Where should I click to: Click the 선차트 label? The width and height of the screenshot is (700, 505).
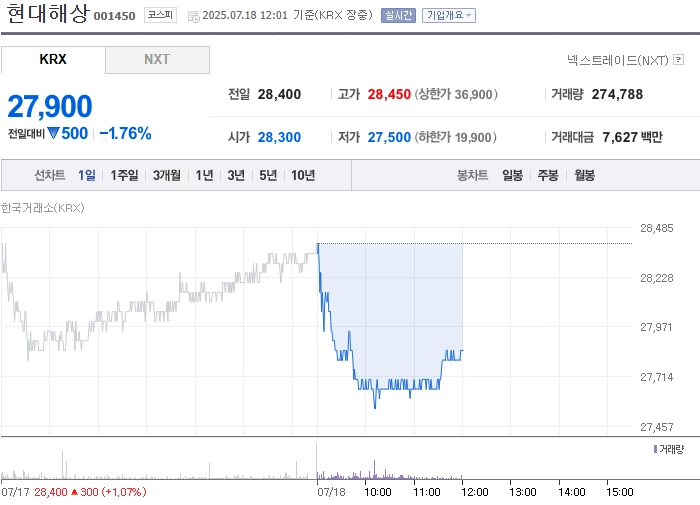[x=50, y=175]
